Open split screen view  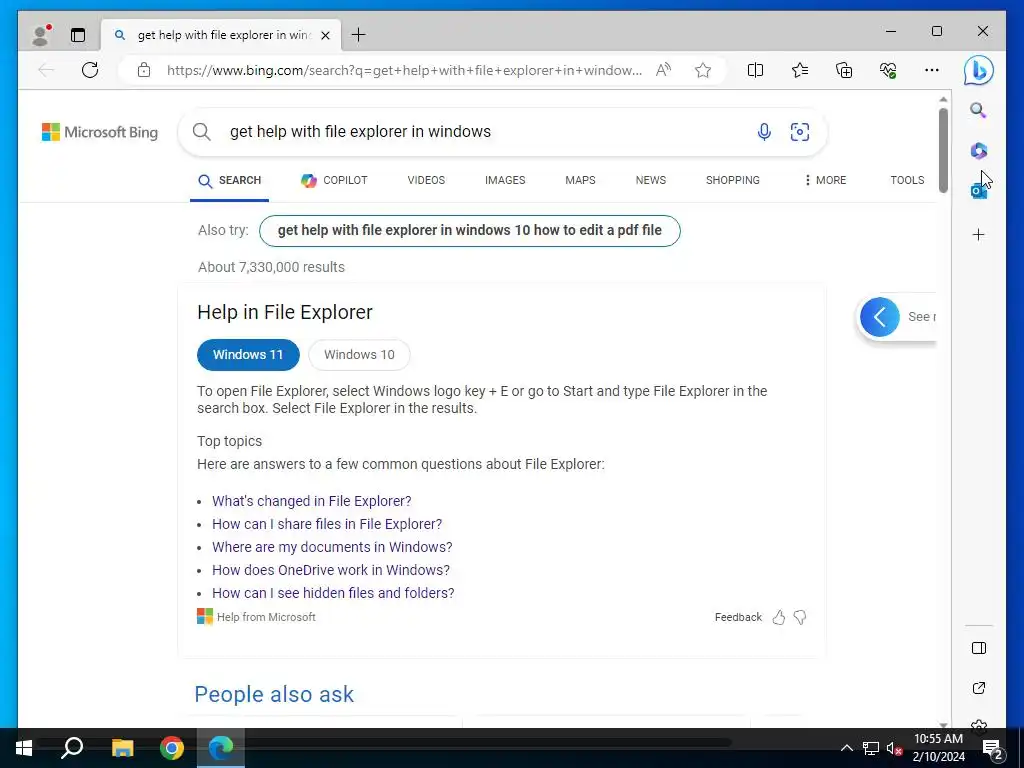[755, 70]
